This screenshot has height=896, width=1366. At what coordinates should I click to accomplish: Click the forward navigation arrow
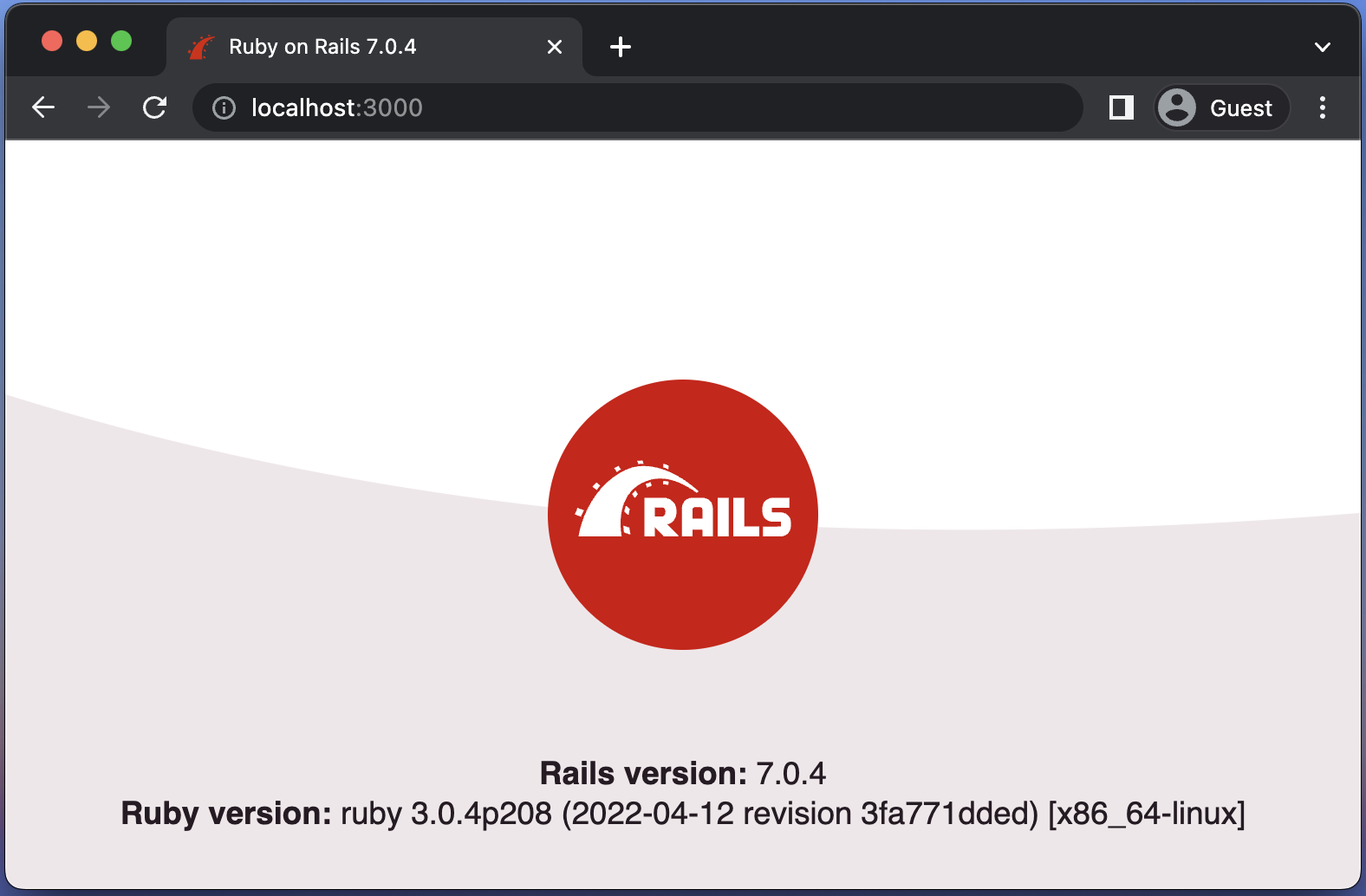(x=99, y=107)
